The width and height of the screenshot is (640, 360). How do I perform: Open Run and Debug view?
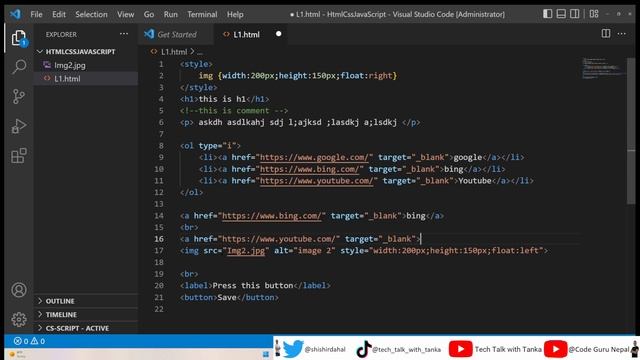19,126
